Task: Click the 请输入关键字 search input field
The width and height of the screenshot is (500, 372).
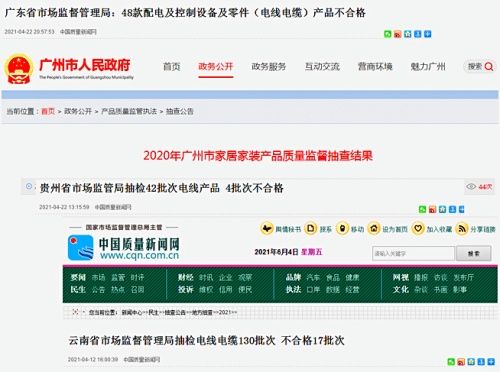Action: tap(413, 253)
